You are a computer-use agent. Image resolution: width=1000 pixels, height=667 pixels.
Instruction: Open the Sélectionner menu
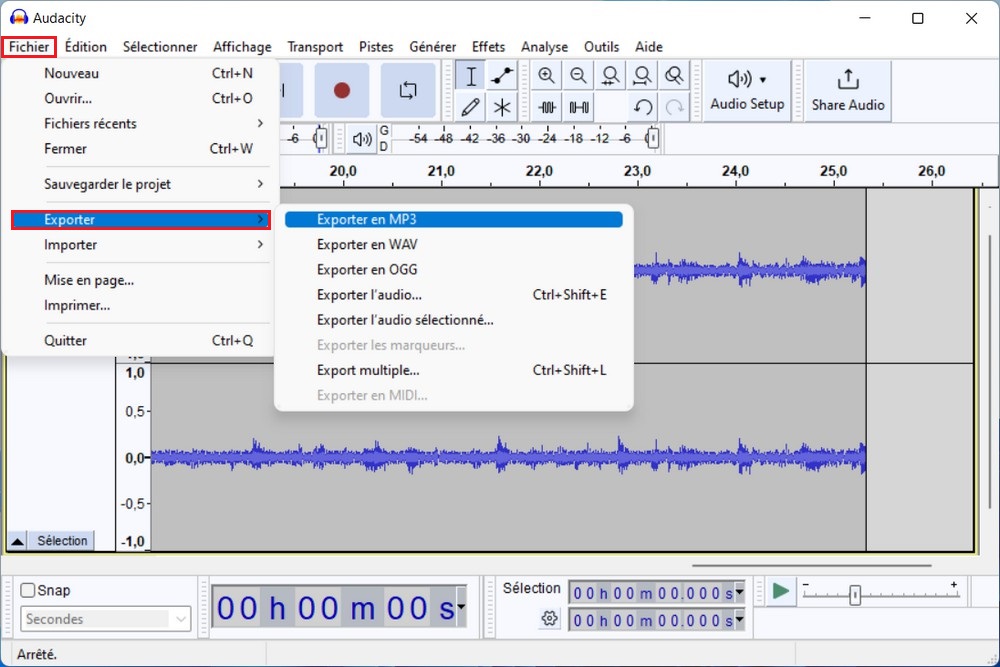point(159,47)
